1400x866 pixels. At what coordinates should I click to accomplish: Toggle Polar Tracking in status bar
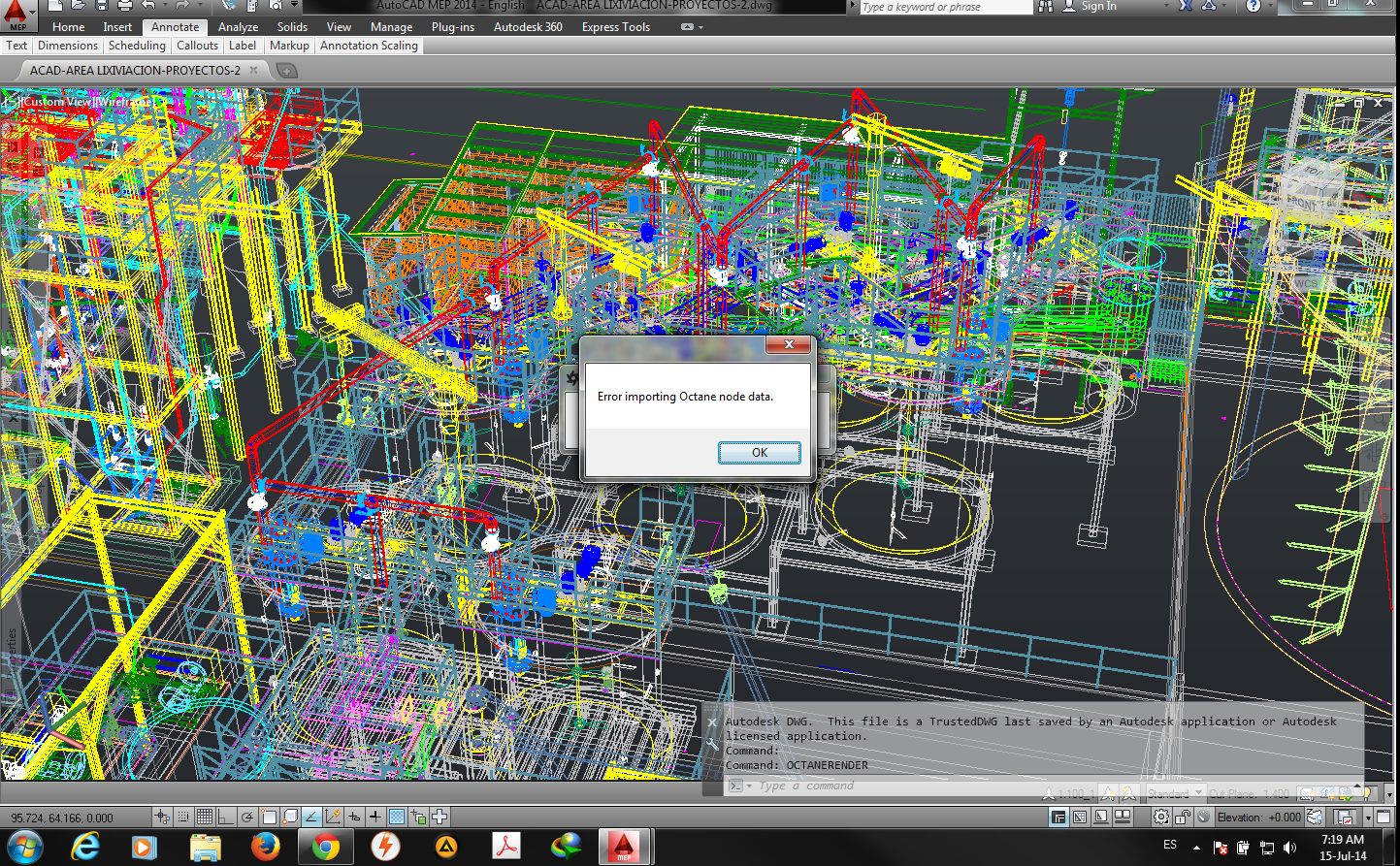coord(247,818)
